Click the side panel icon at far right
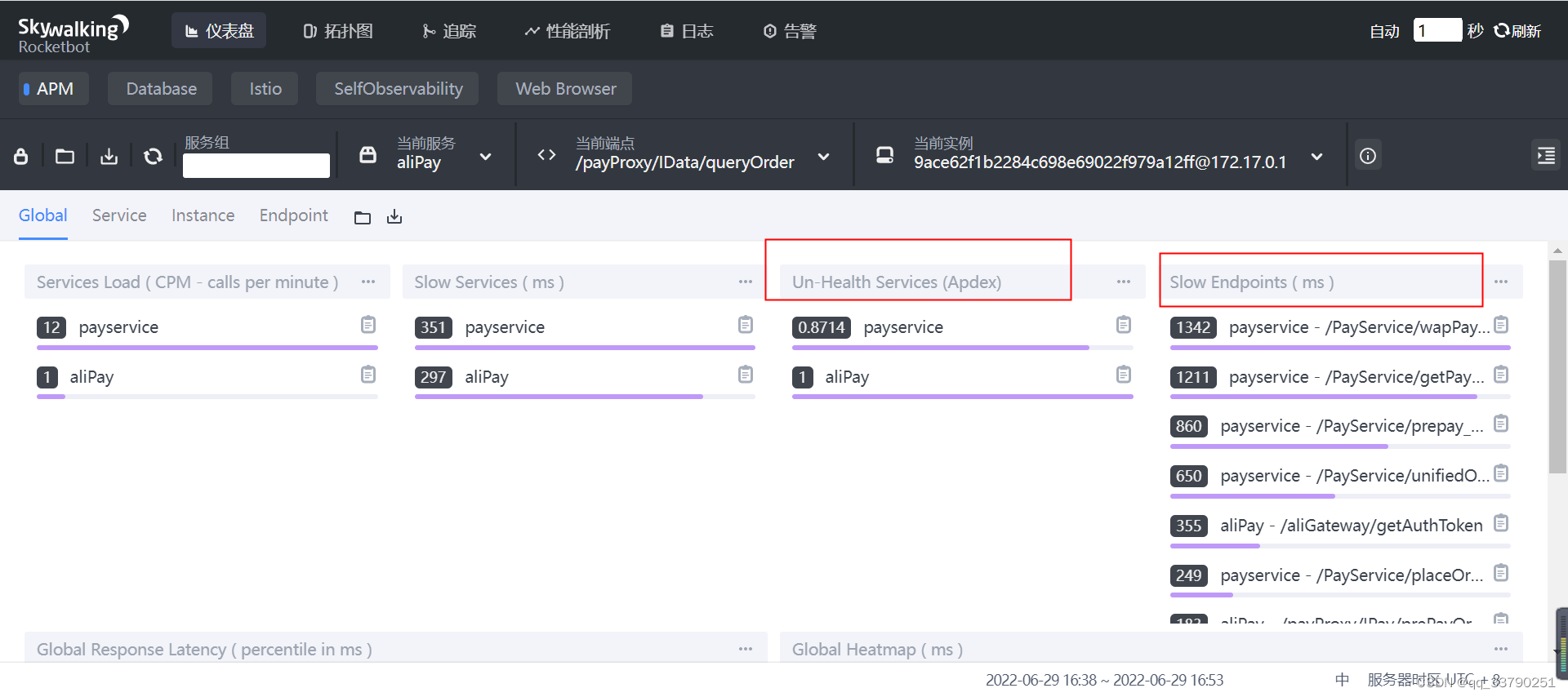Image resolution: width=1568 pixels, height=697 pixels. click(1546, 155)
